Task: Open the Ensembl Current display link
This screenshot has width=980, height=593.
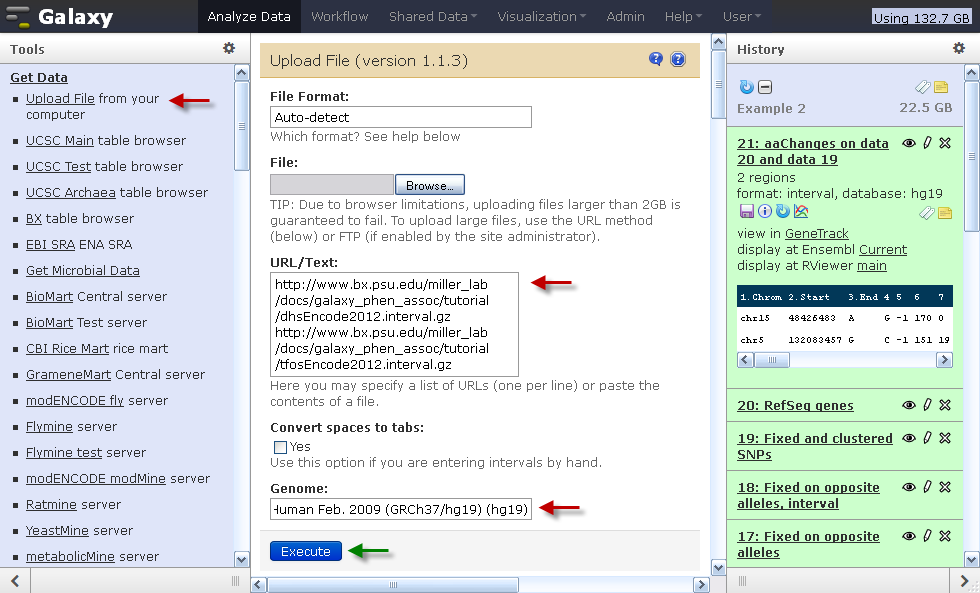Action: [882, 249]
